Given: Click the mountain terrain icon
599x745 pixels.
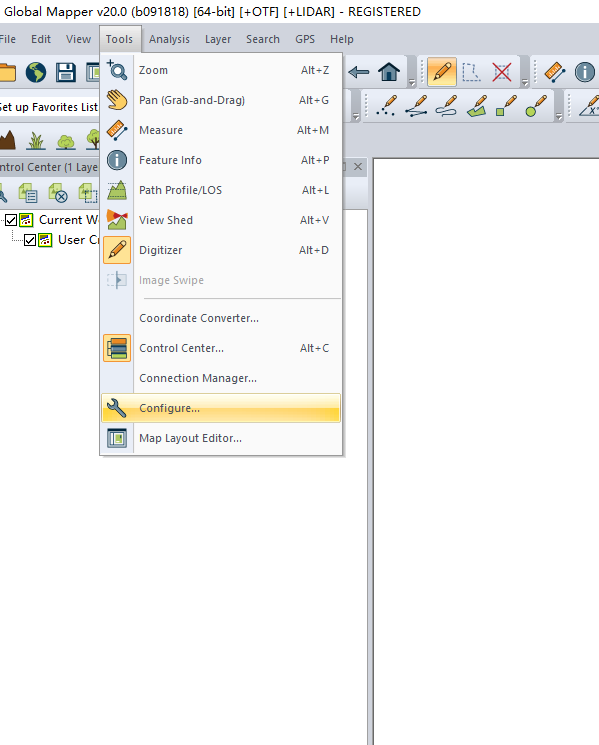Looking at the screenshot, I should 8,140.
